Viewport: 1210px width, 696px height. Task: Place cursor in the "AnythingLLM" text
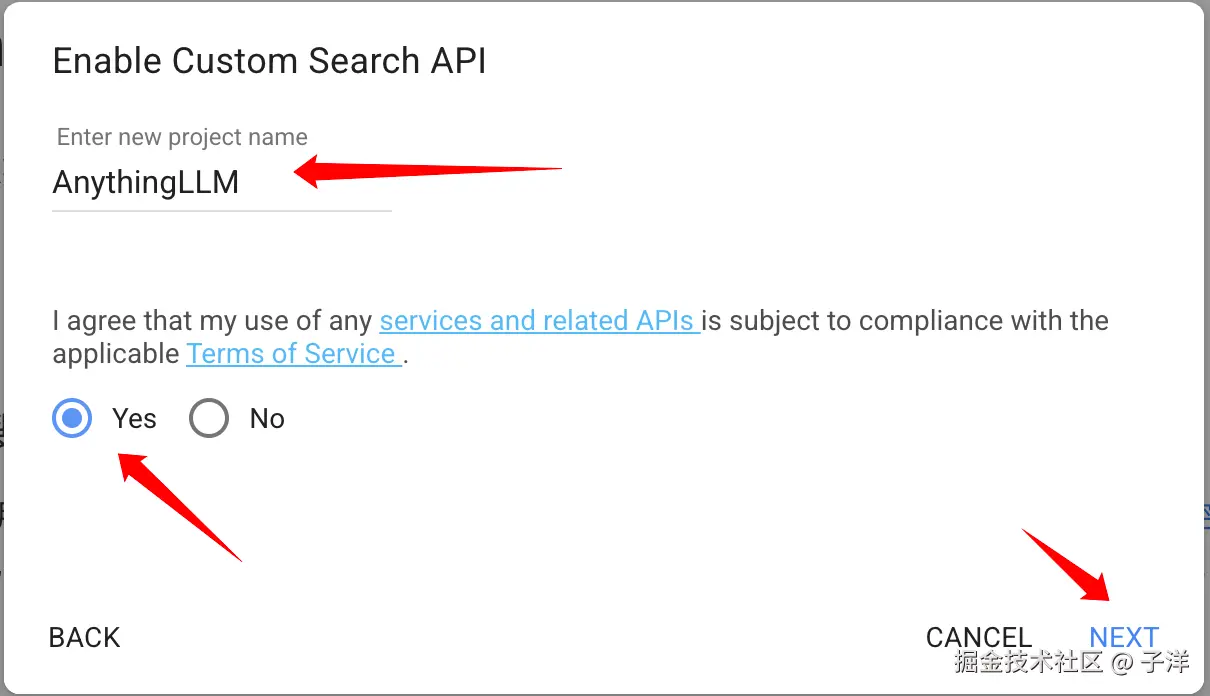coord(145,182)
